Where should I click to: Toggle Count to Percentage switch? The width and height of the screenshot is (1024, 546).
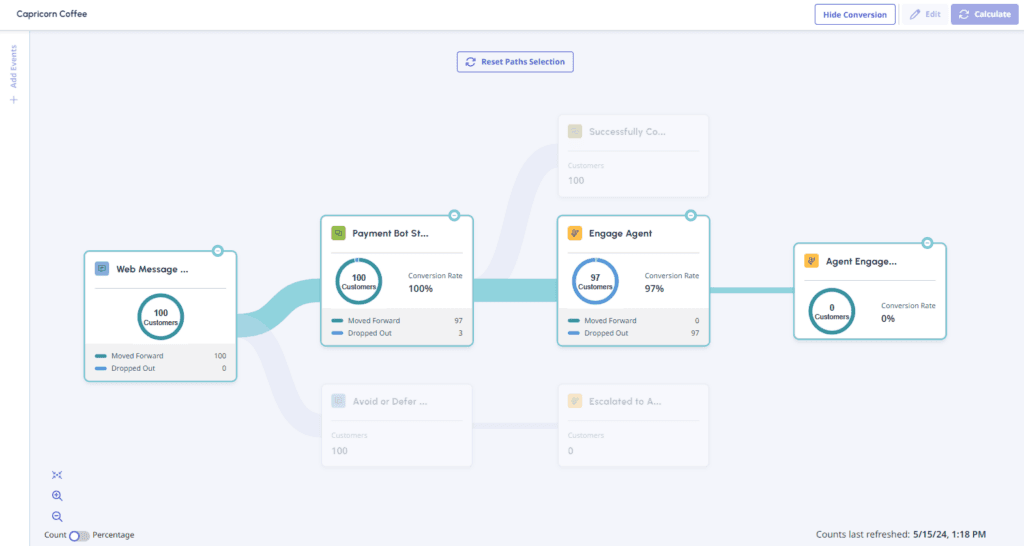(x=79, y=535)
